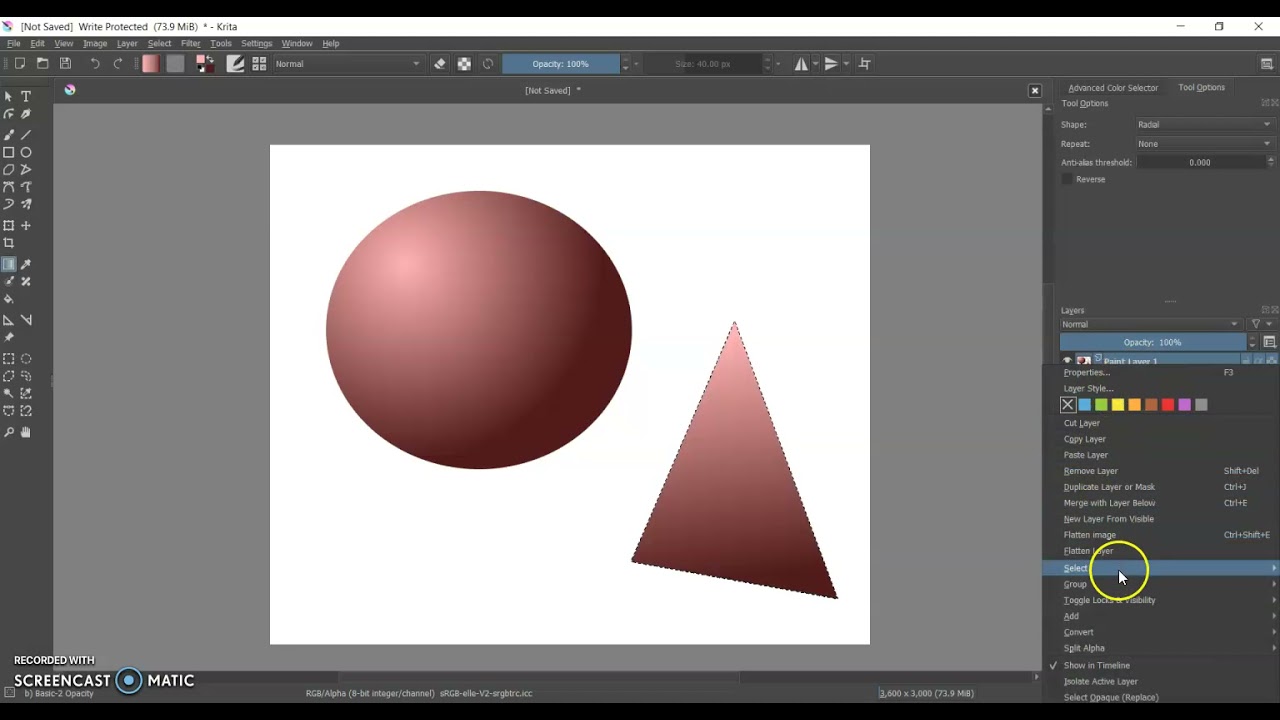Open a file using the folder icon
The height and width of the screenshot is (720, 1280).
point(42,64)
